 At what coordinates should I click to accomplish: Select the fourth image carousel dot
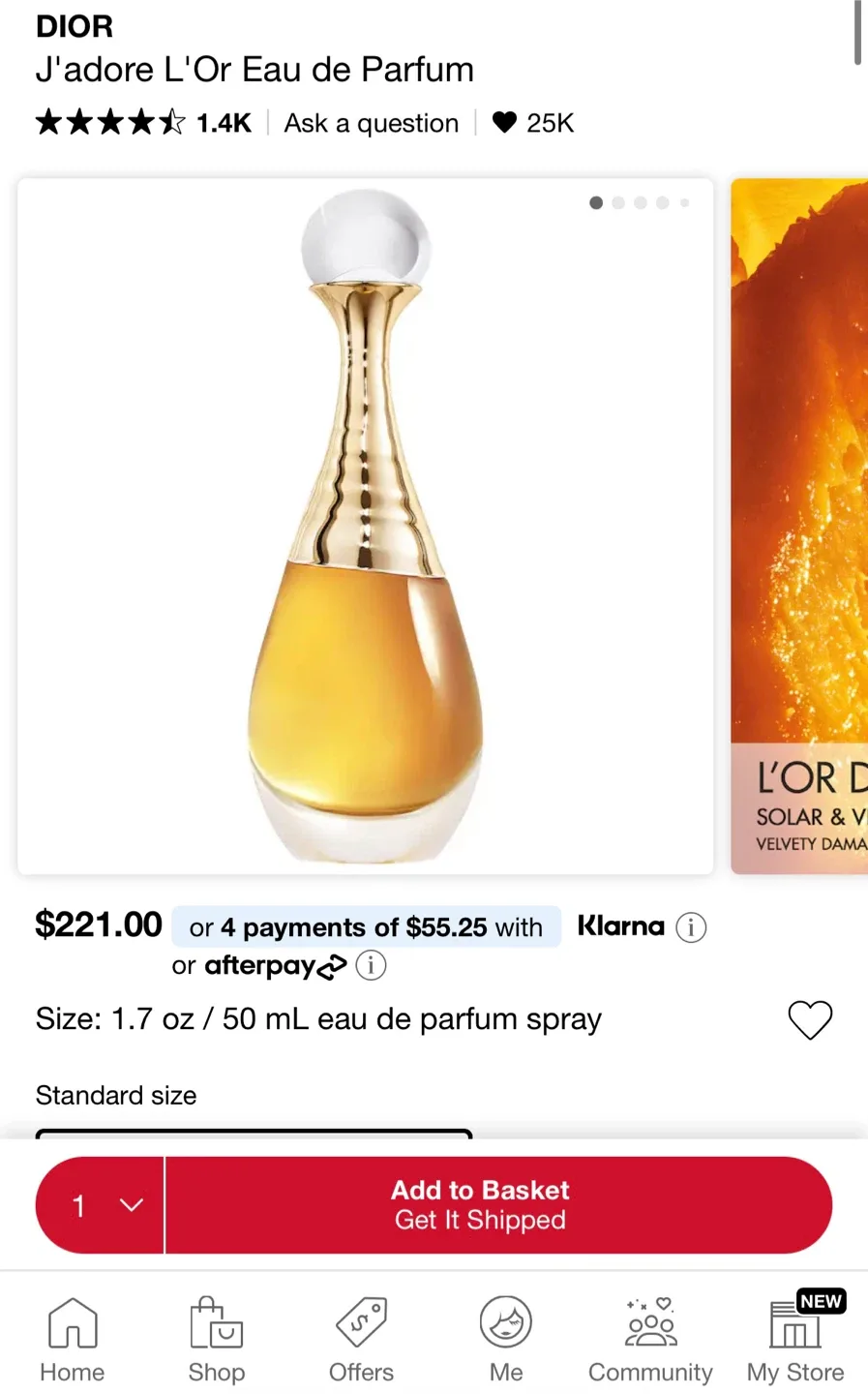point(663,203)
